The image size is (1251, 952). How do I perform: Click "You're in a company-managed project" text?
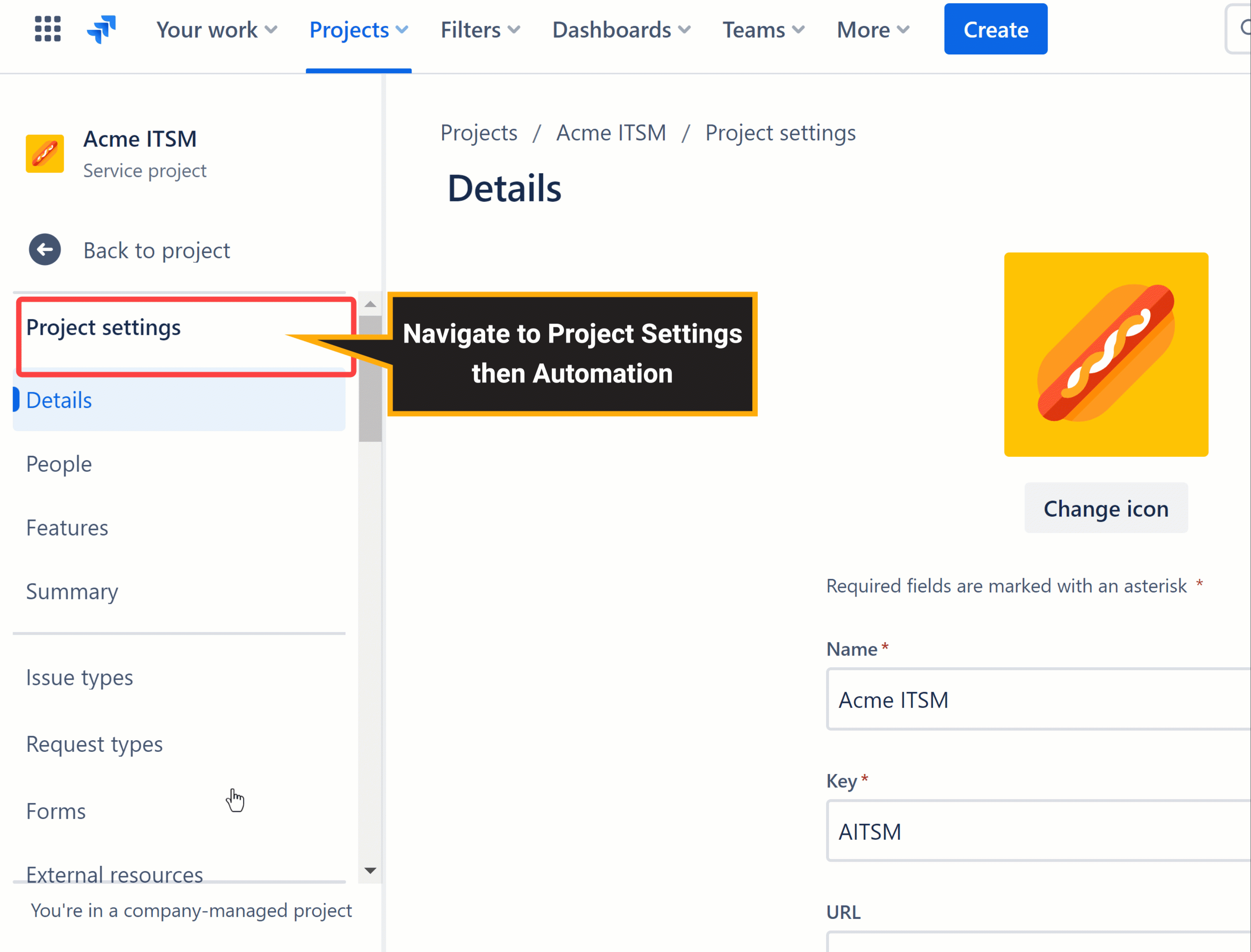tap(191, 911)
